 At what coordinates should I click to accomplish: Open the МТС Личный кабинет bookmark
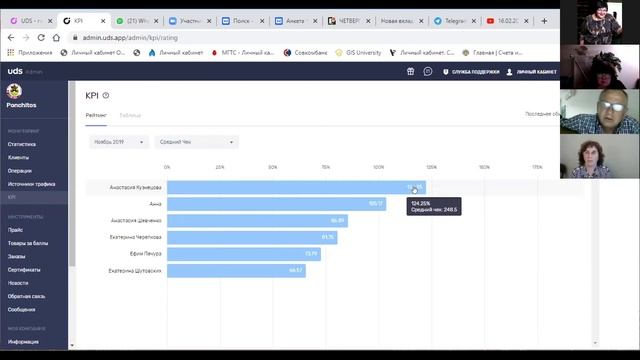pos(243,53)
